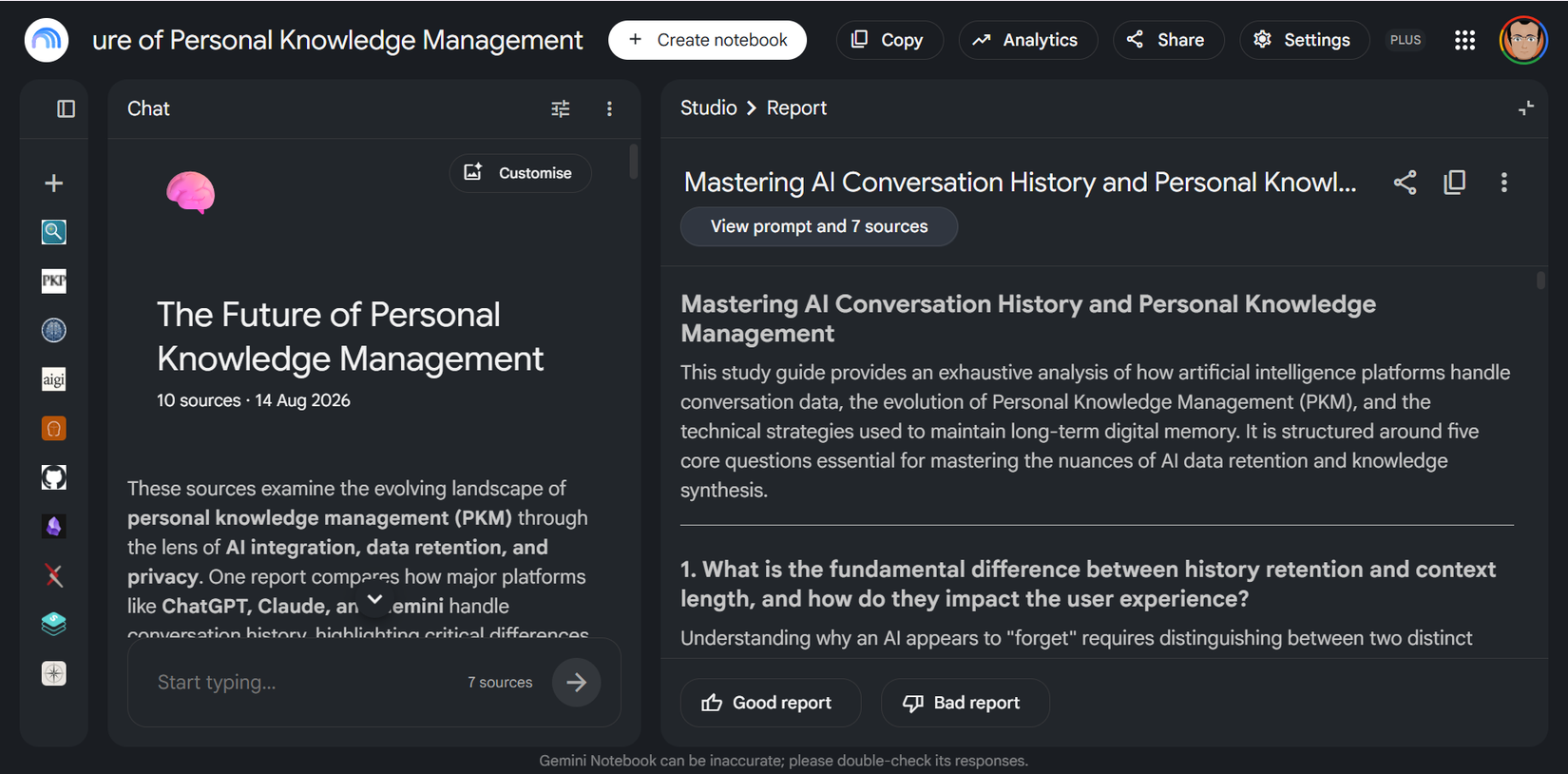
Task: Open the report's more options menu
Action: coord(1503,183)
